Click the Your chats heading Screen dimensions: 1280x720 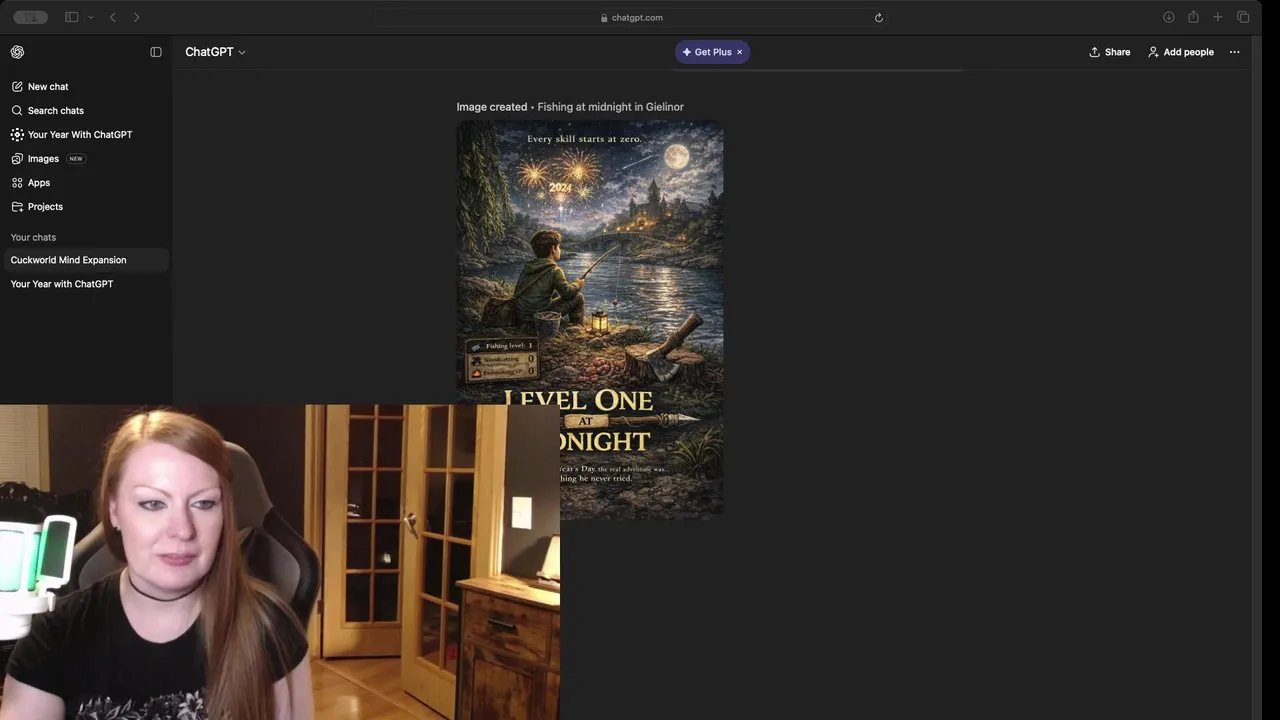click(x=33, y=237)
